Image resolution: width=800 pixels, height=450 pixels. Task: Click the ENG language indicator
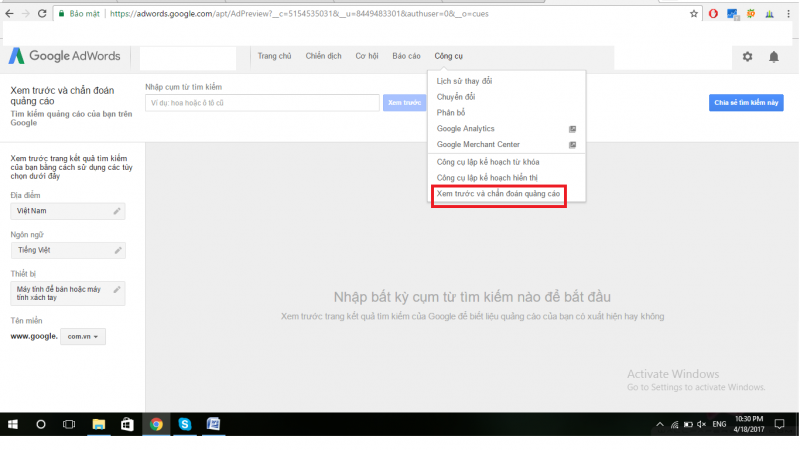(x=719, y=424)
